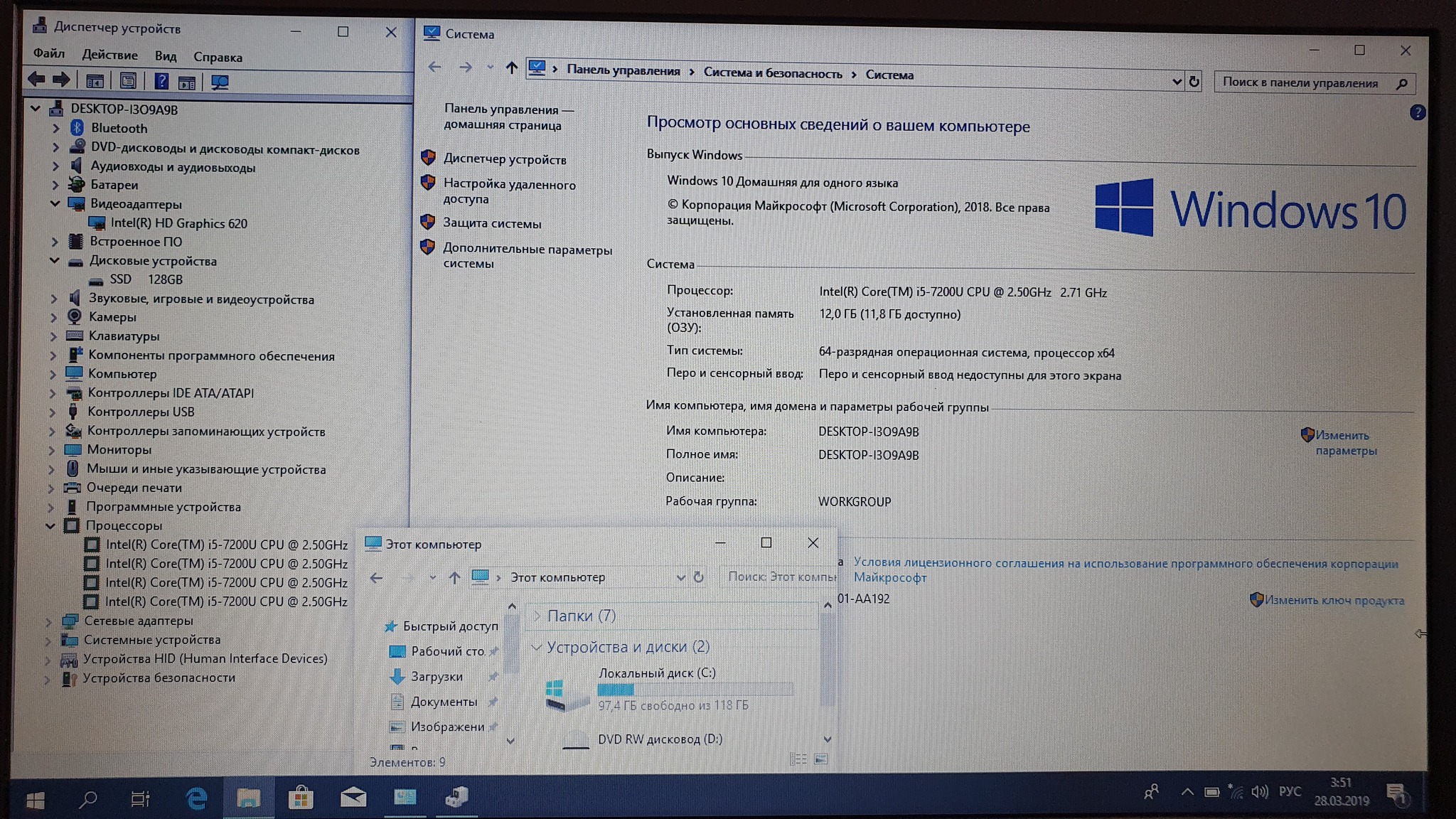Click the Device Manager back arrow toolbar icon
1456x819 pixels.
(x=36, y=80)
